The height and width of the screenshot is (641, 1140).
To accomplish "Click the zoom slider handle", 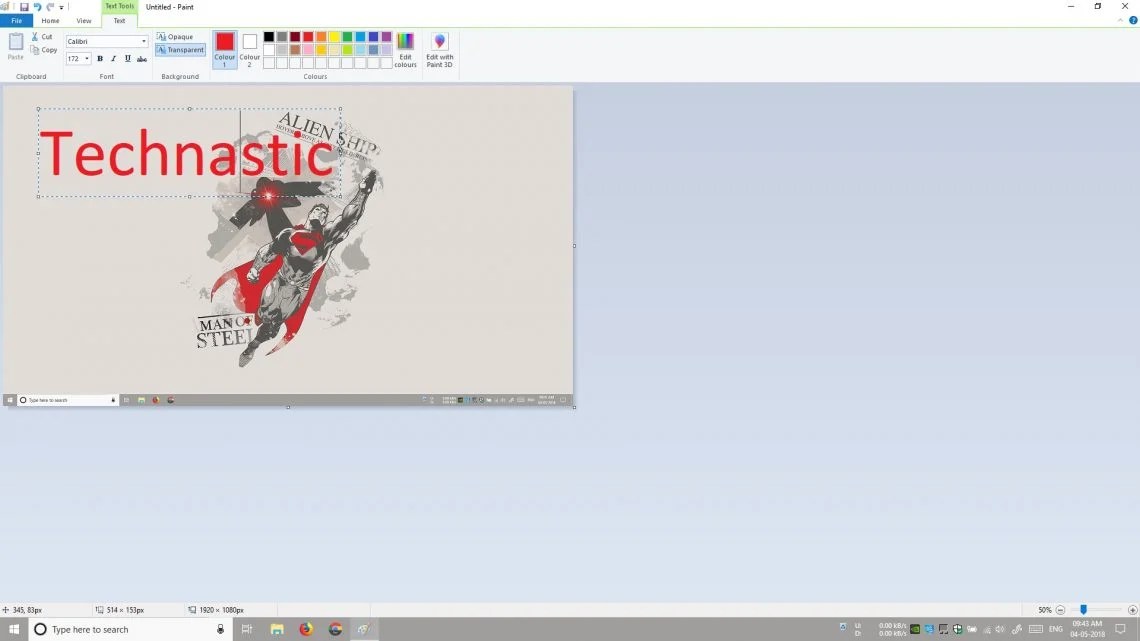I will click(1083, 610).
